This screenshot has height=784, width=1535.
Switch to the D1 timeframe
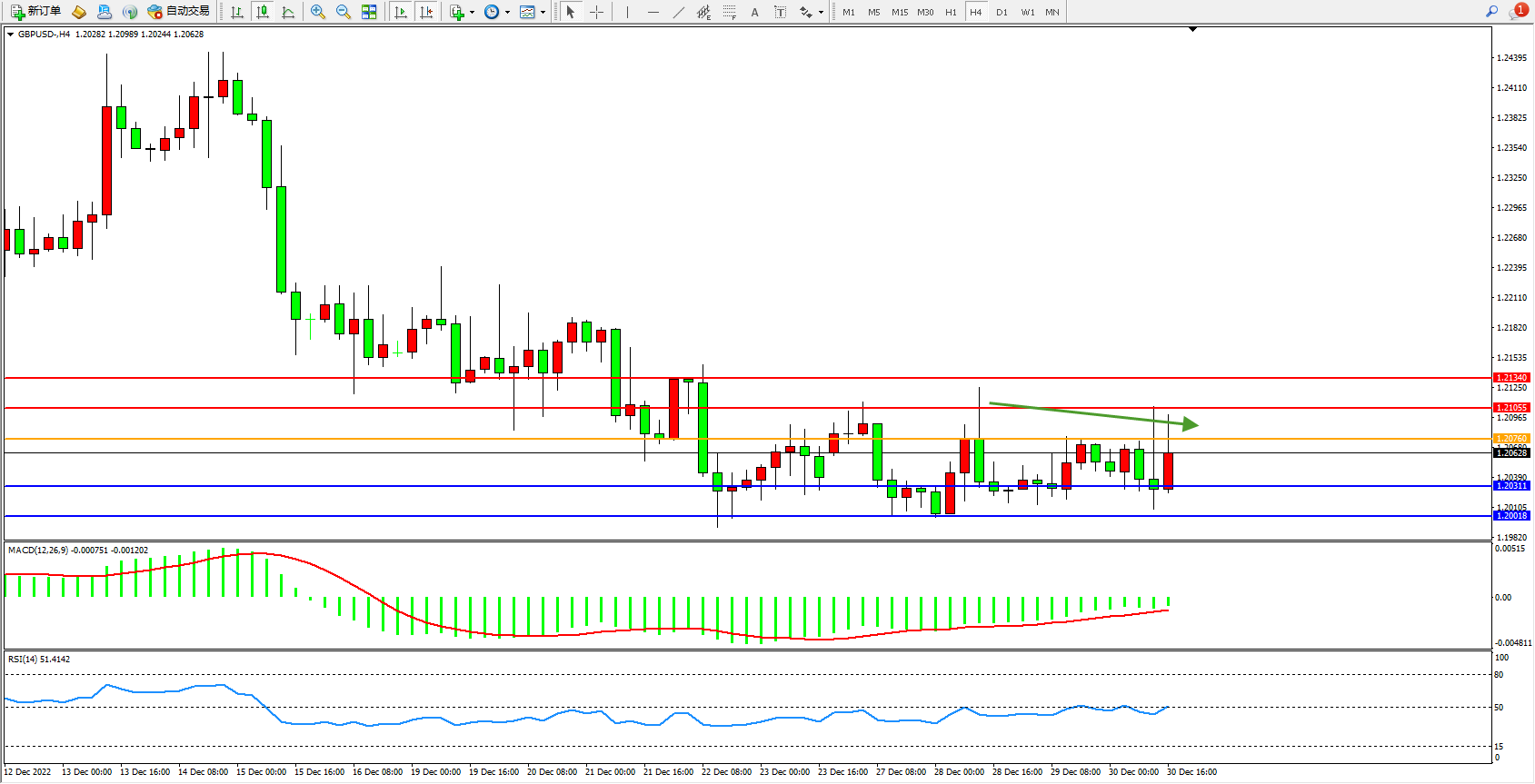[x=1002, y=12]
